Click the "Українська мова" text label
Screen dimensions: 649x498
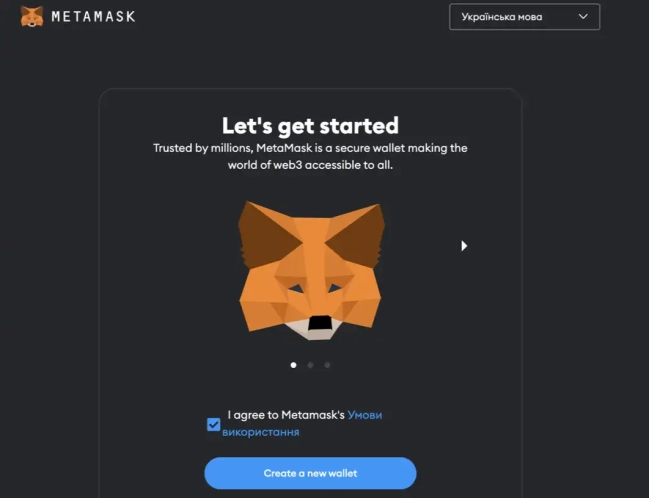502,17
